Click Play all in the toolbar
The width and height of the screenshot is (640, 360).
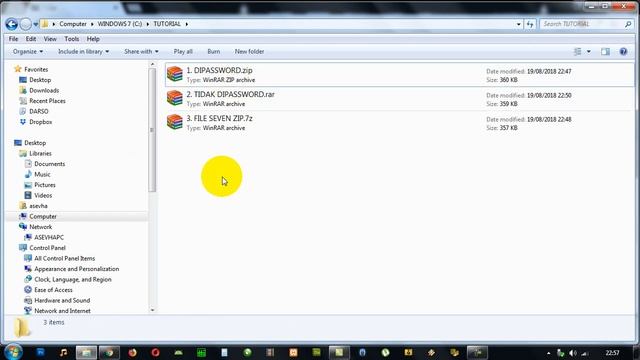[183, 51]
